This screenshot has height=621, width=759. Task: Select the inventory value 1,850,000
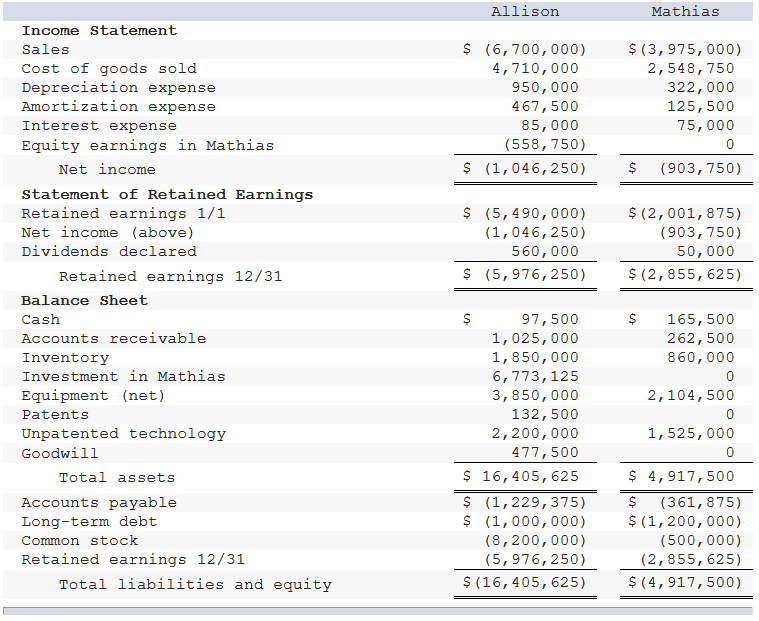click(x=535, y=358)
